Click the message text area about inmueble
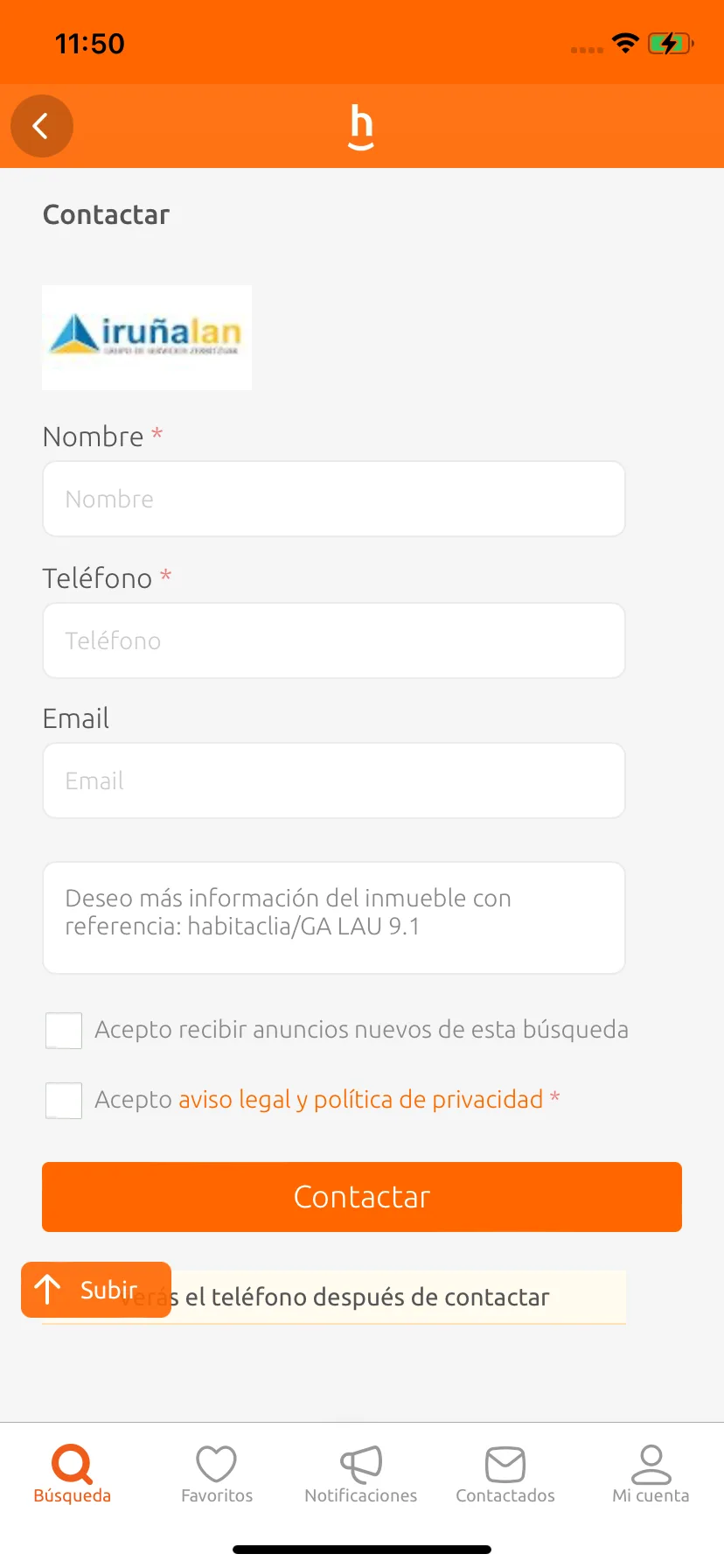The width and height of the screenshot is (724, 1568). tap(334, 918)
